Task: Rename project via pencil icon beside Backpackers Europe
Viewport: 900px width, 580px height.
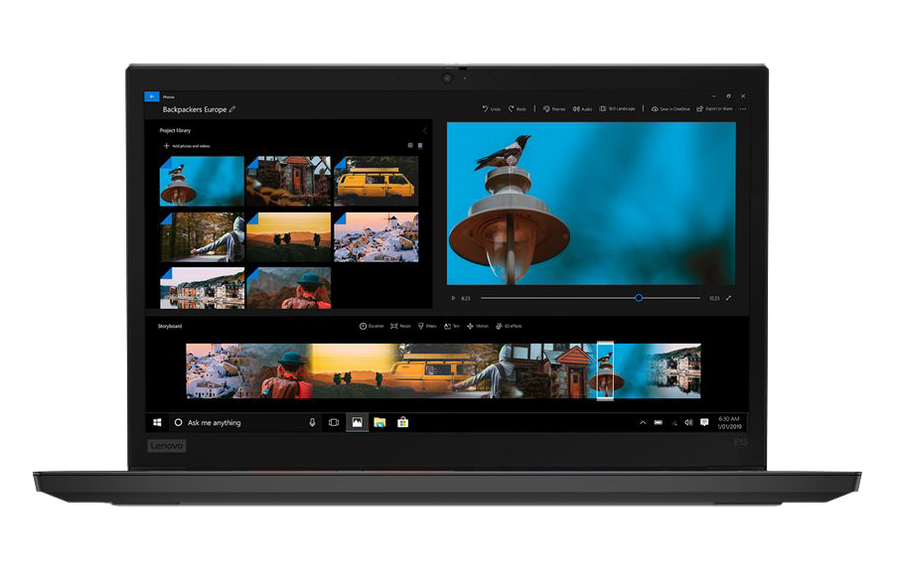Action: 232,109
